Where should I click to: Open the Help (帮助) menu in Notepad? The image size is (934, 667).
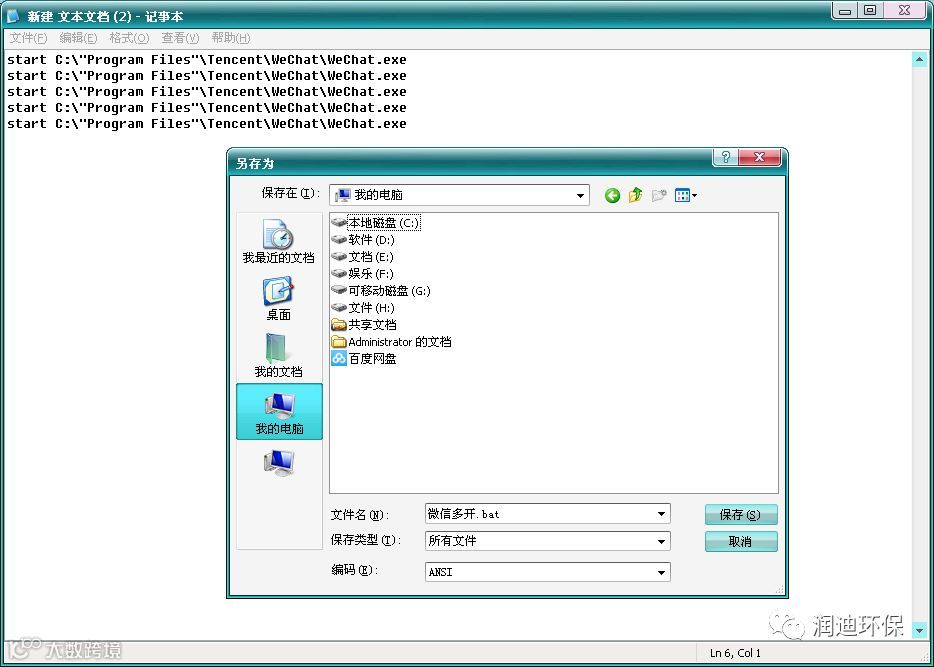click(x=231, y=38)
